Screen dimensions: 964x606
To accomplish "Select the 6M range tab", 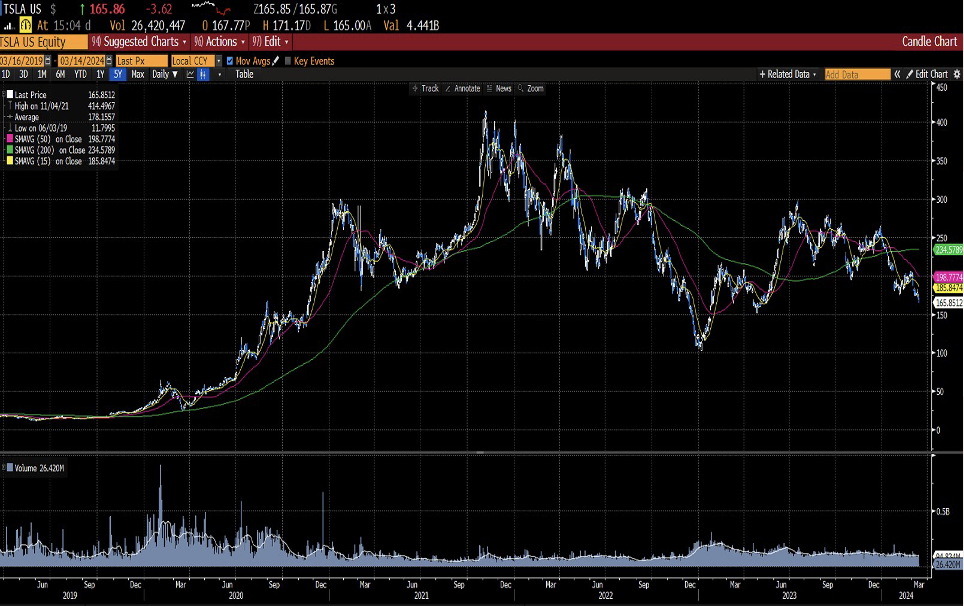I will (60, 74).
